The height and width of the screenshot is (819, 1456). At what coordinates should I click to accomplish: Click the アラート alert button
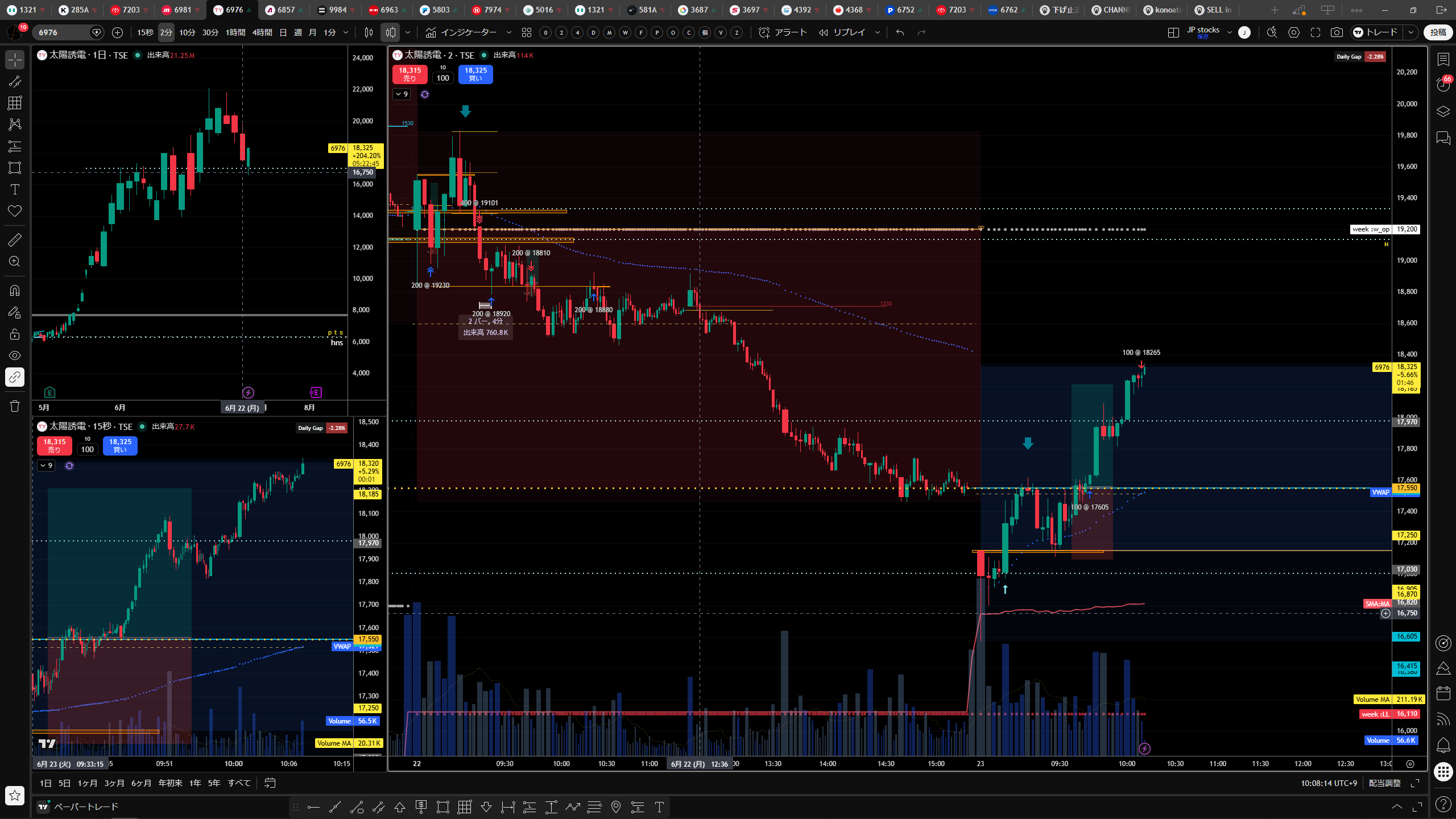click(783, 32)
